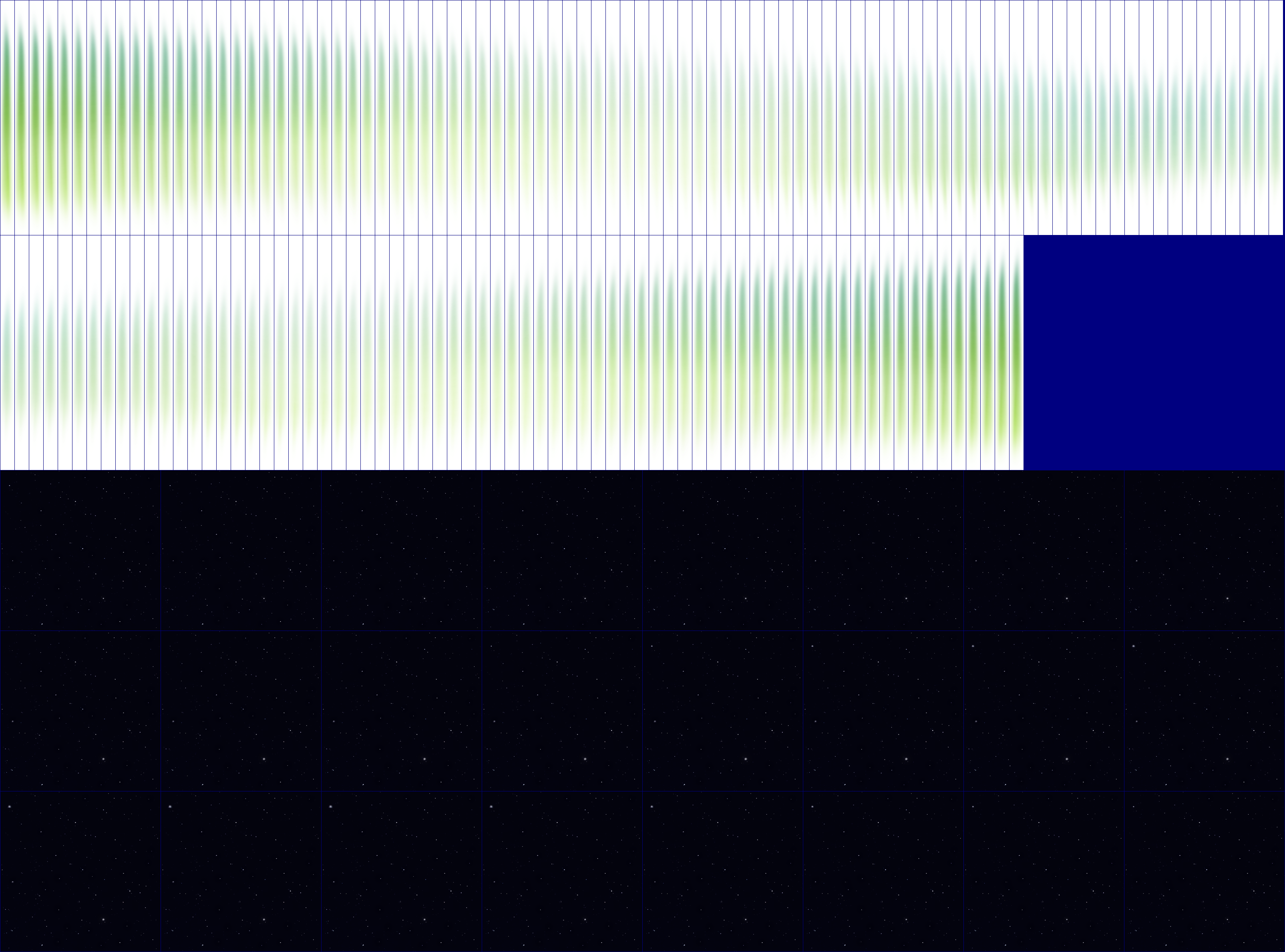
Task: Select third starfield tile in bottom row
Action: [x=401, y=871]
